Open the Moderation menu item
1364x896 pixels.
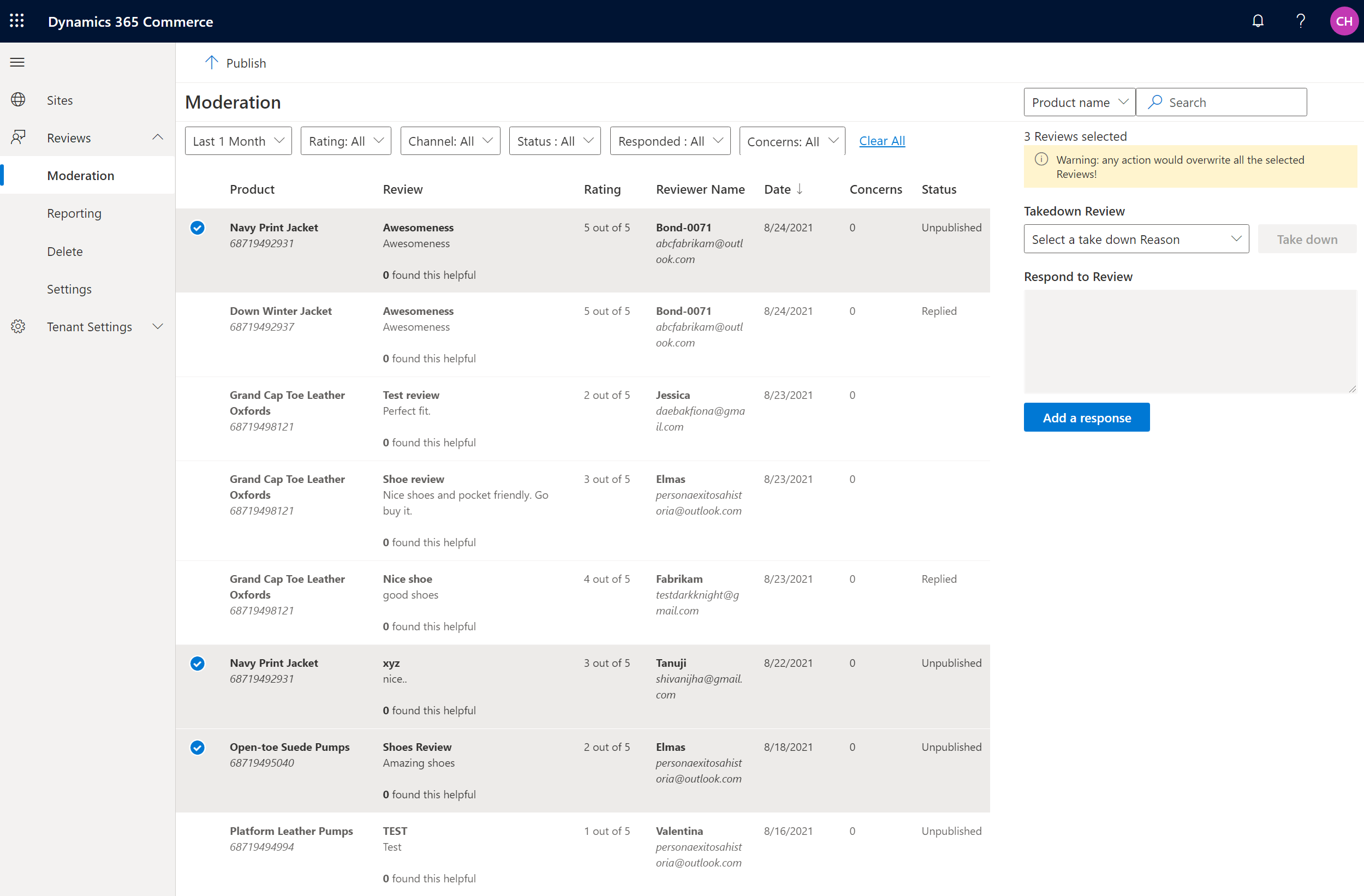79,175
